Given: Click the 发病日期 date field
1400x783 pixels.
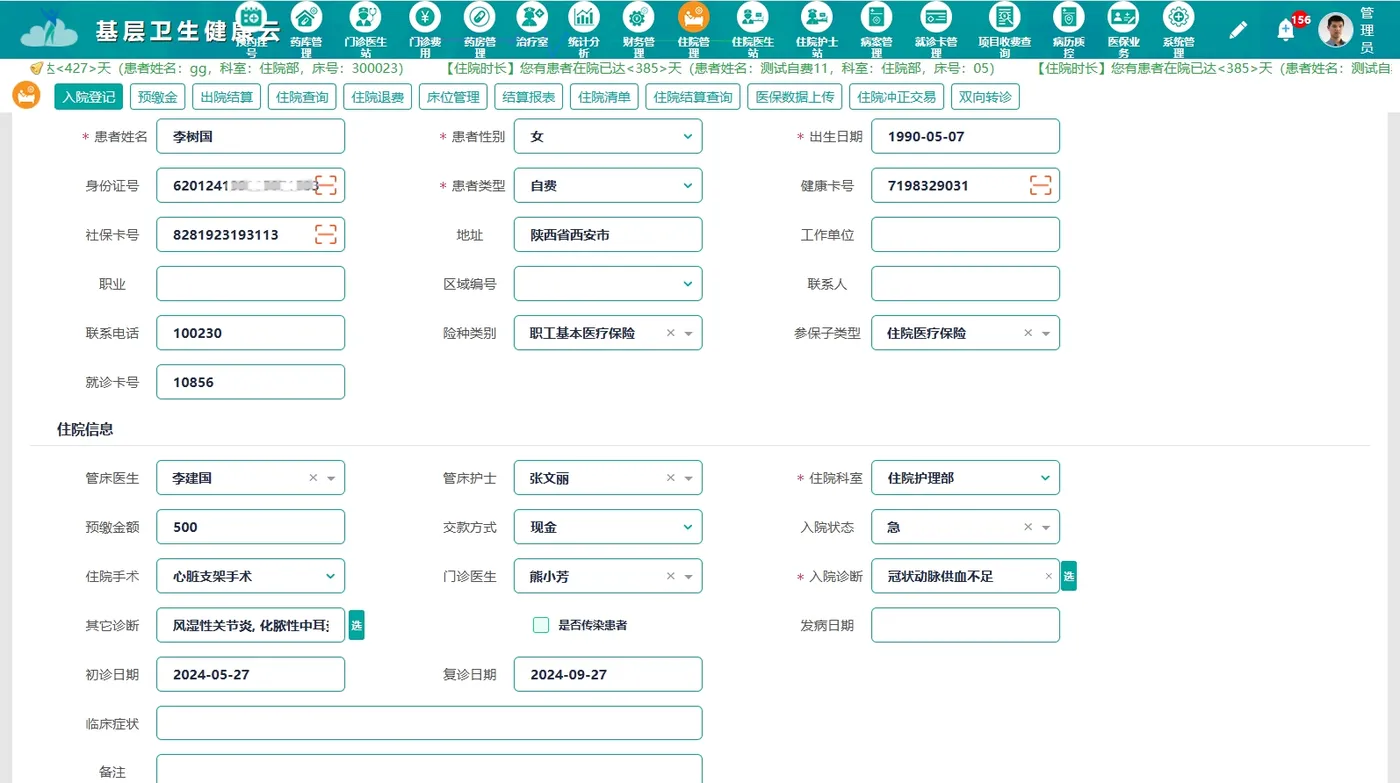Looking at the screenshot, I should 965,625.
